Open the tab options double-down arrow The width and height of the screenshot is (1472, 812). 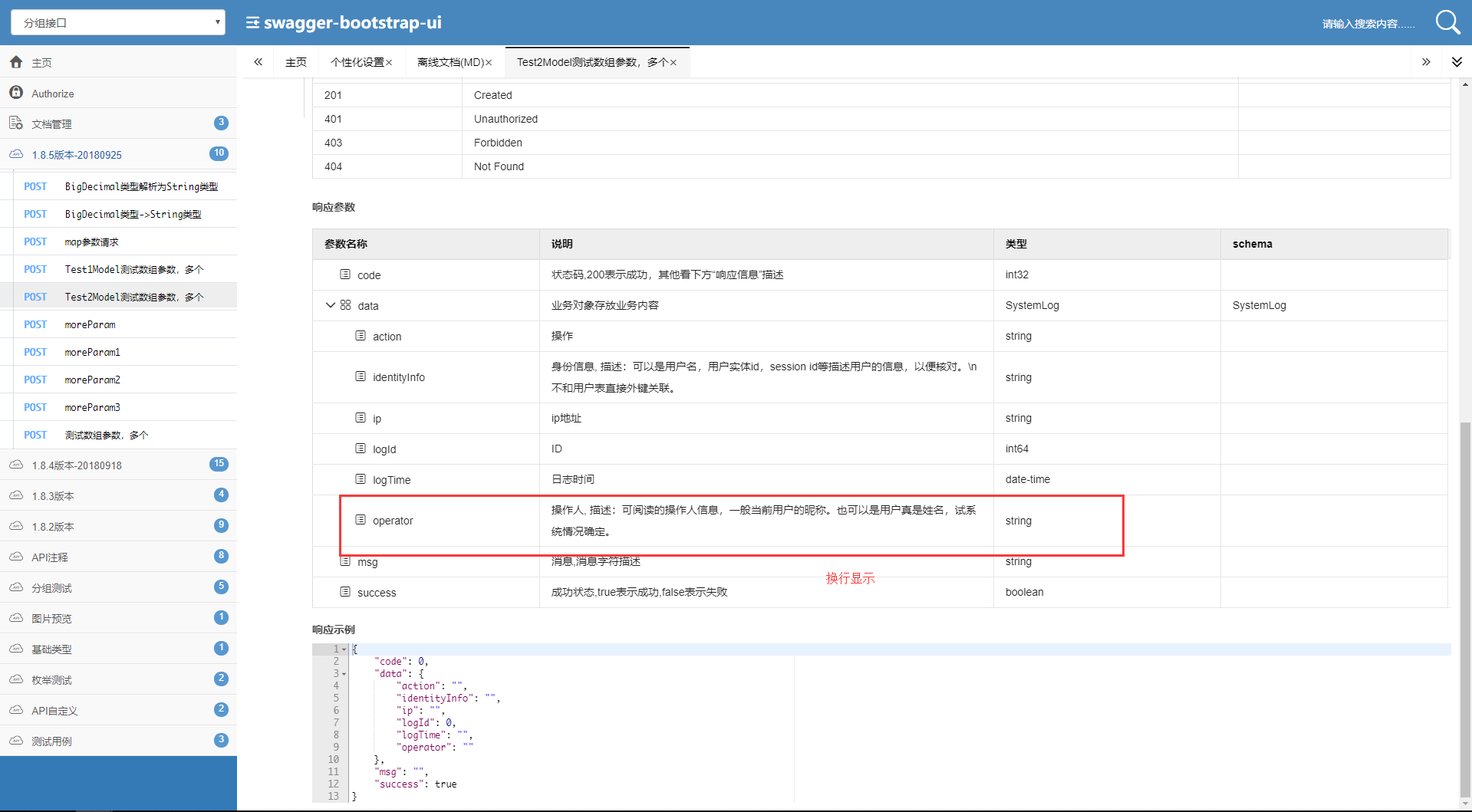click(1457, 62)
